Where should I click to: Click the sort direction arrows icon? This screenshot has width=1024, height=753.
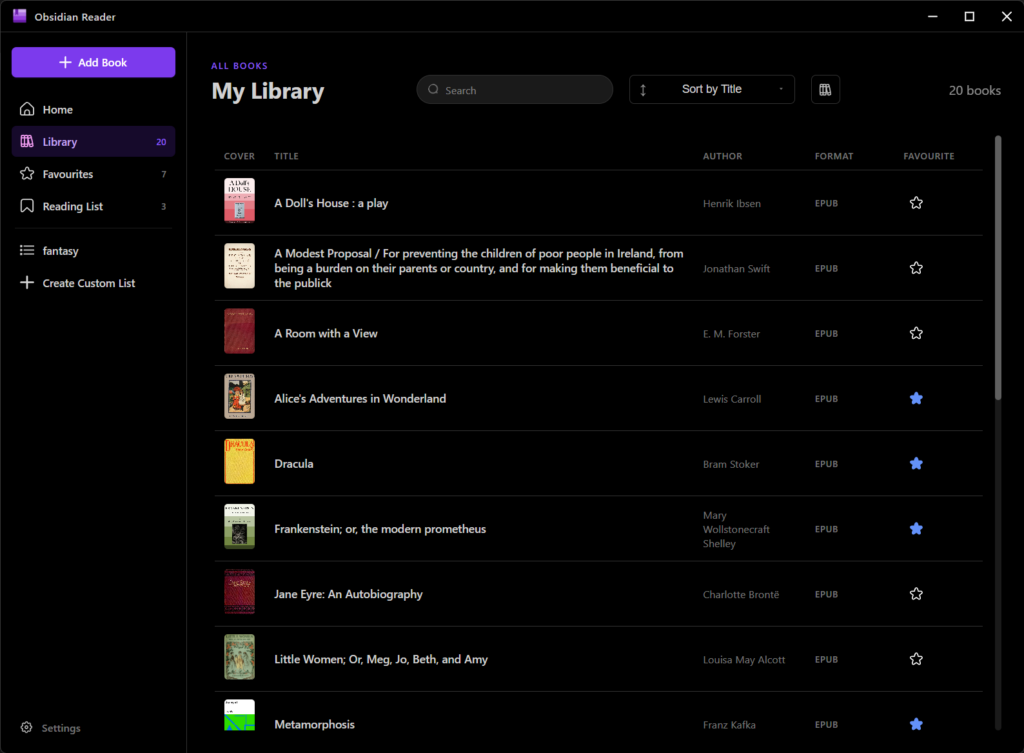coord(643,90)
